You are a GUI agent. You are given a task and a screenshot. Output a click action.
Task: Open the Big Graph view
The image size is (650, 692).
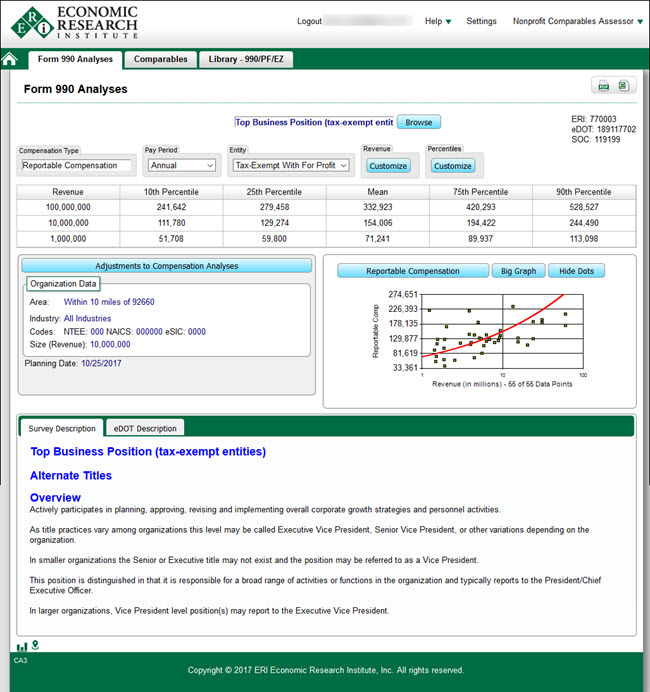point(518,271)
